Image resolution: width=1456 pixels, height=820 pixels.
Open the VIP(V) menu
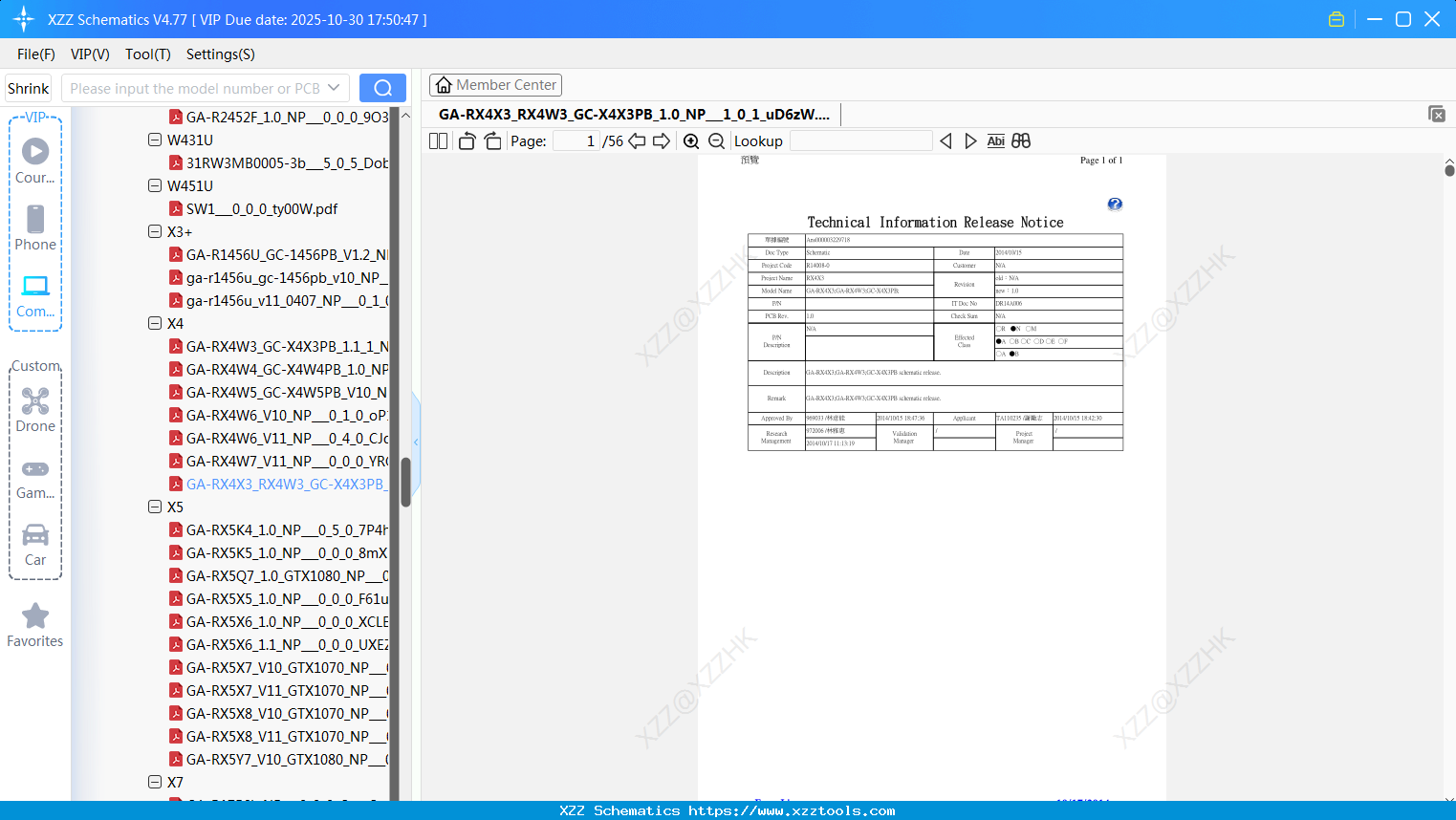(90, 54)
